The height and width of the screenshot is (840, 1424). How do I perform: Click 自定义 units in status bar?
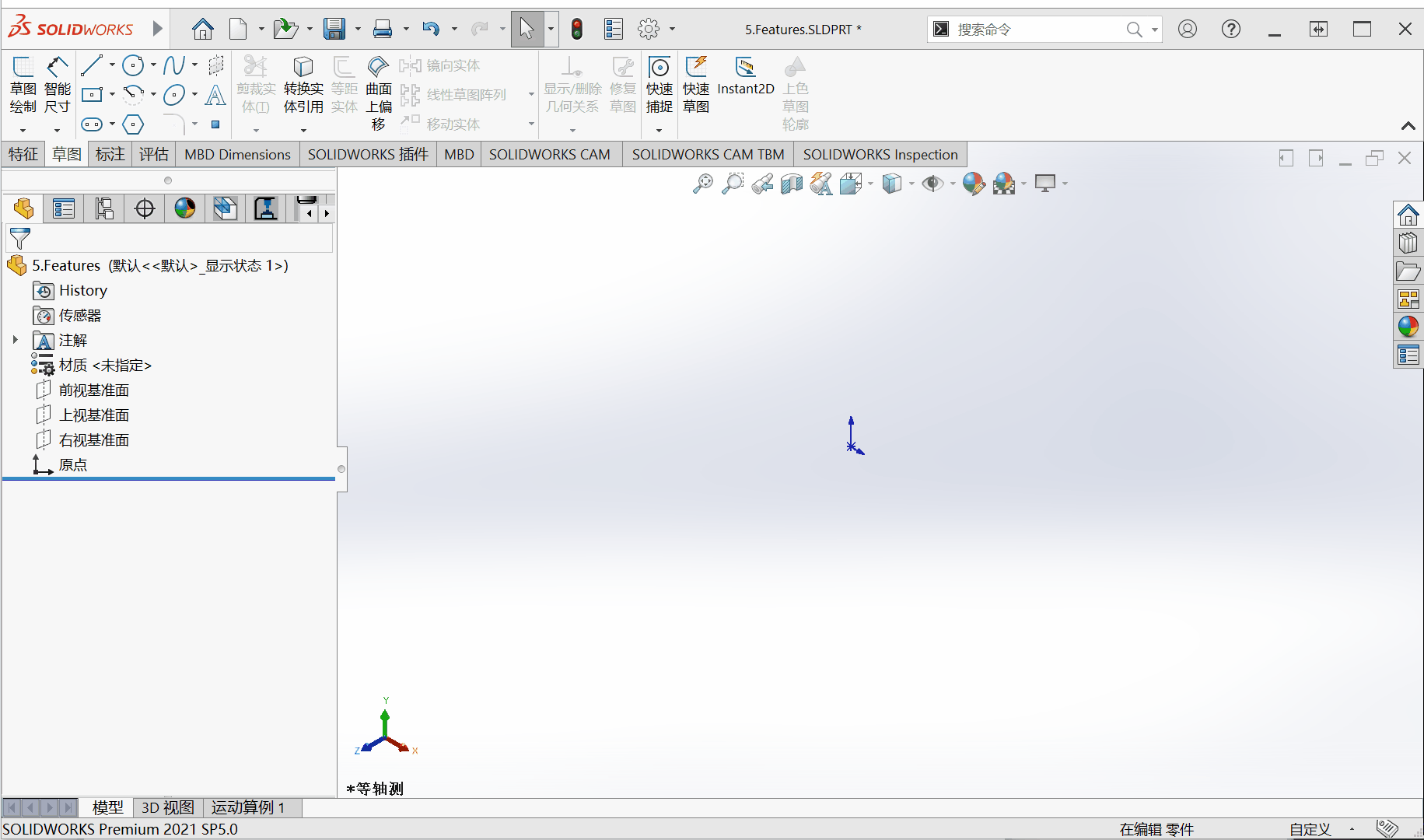(x=1310, y=830)
